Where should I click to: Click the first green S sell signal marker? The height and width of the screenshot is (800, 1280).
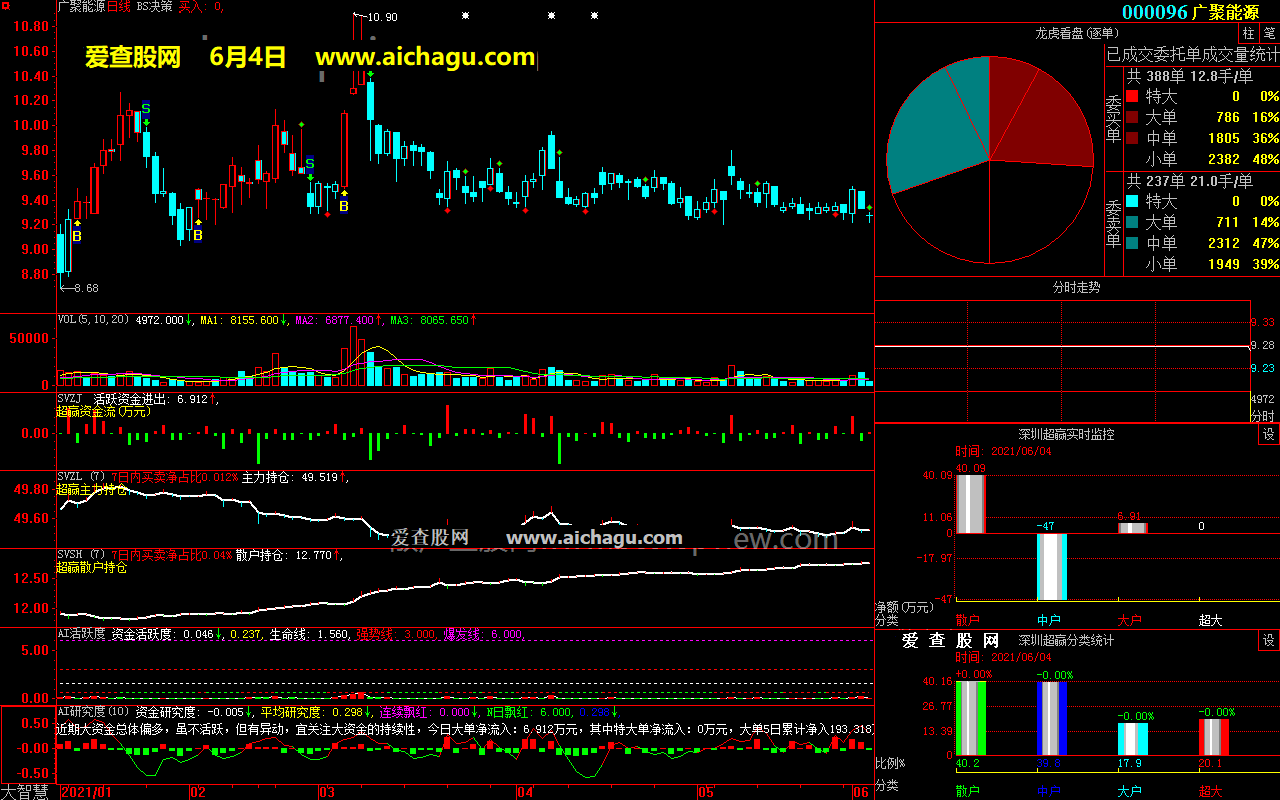(x=146, y=108)
